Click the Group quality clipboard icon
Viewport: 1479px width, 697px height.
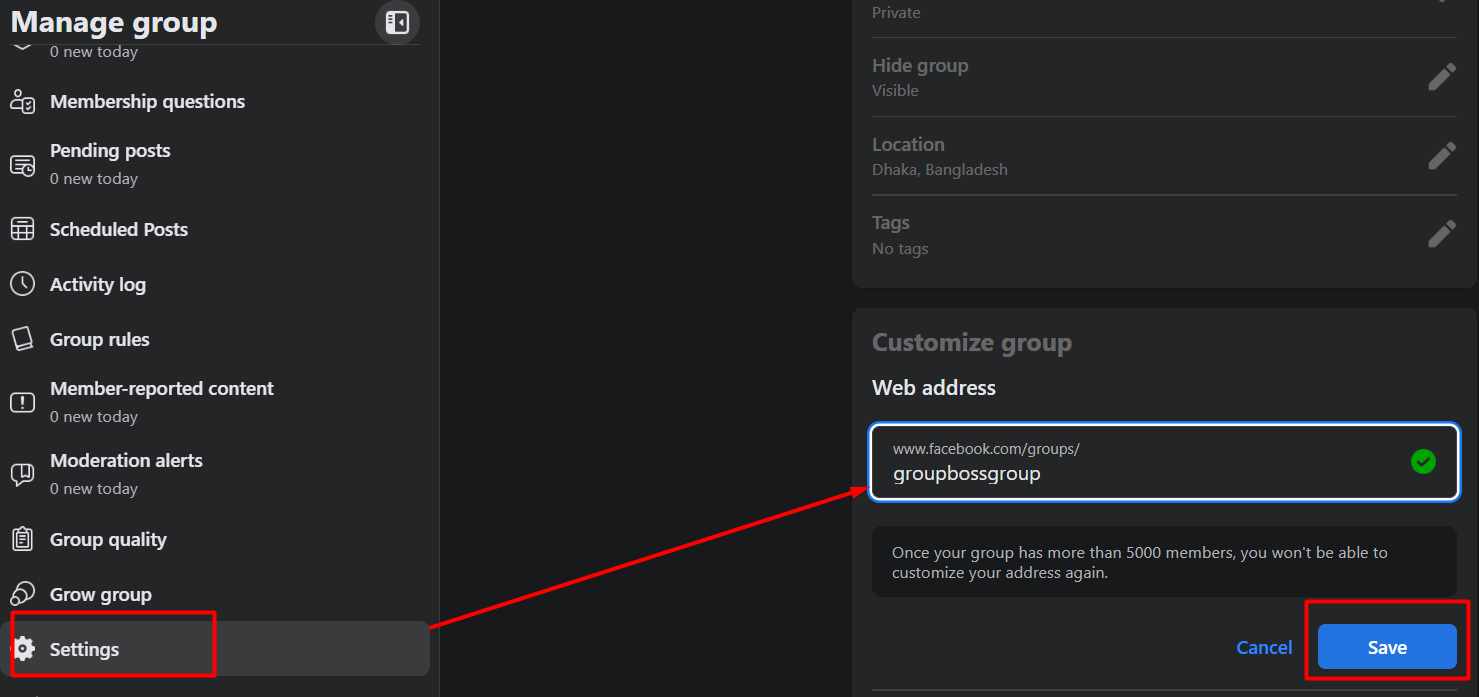coord(23,539)
